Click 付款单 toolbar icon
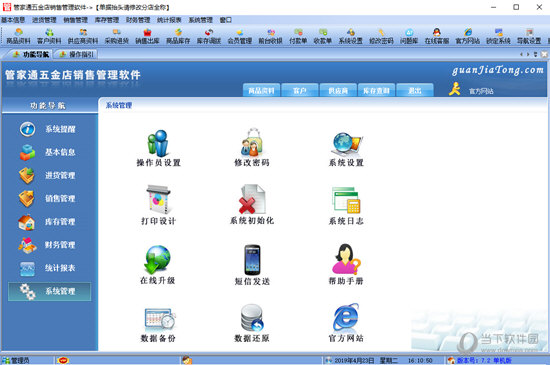Viewport: 550px width, 365px height. (298, 37)
